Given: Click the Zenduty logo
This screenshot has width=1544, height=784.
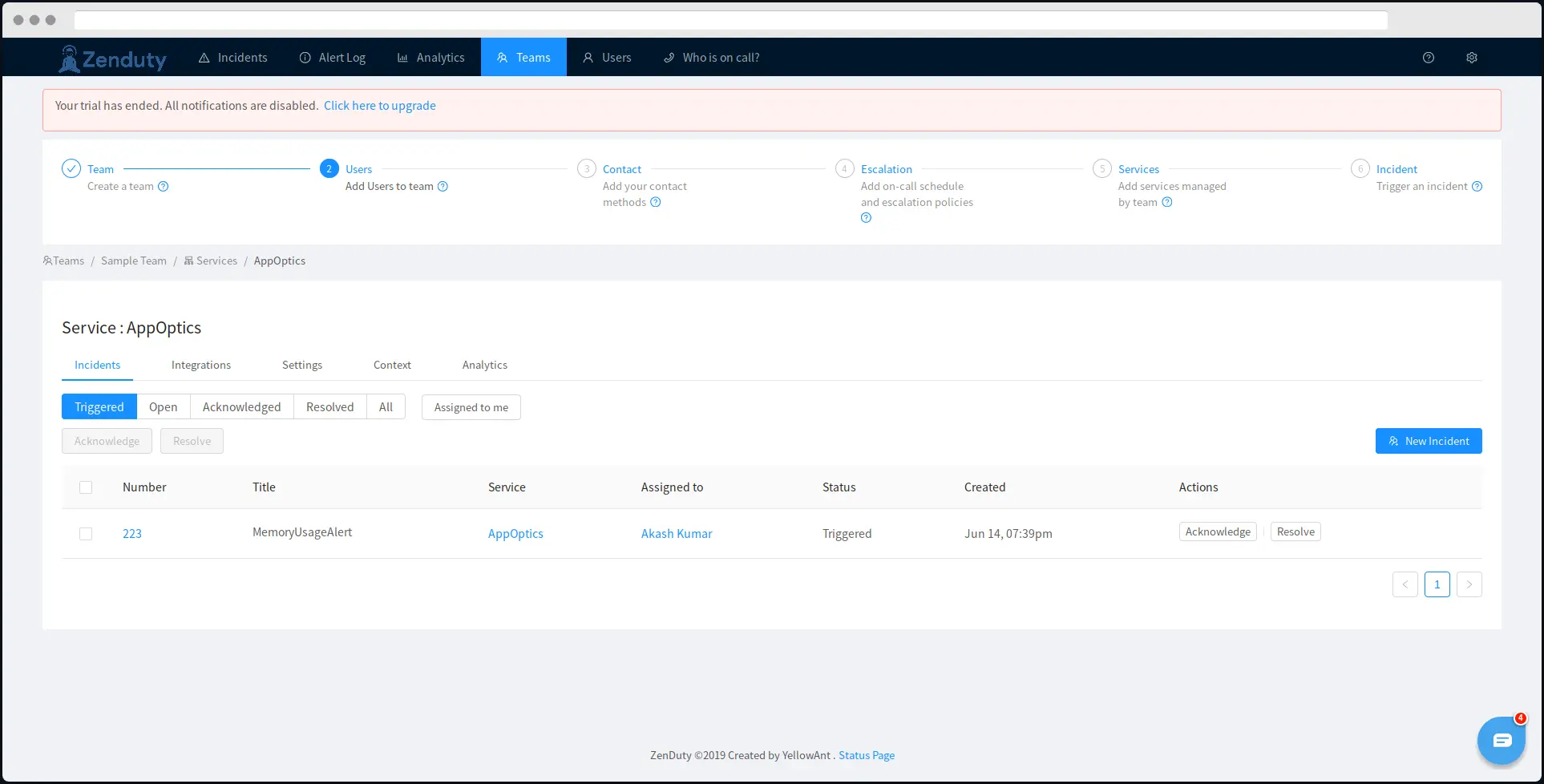Looking at the screenshot, I should 113,59.
